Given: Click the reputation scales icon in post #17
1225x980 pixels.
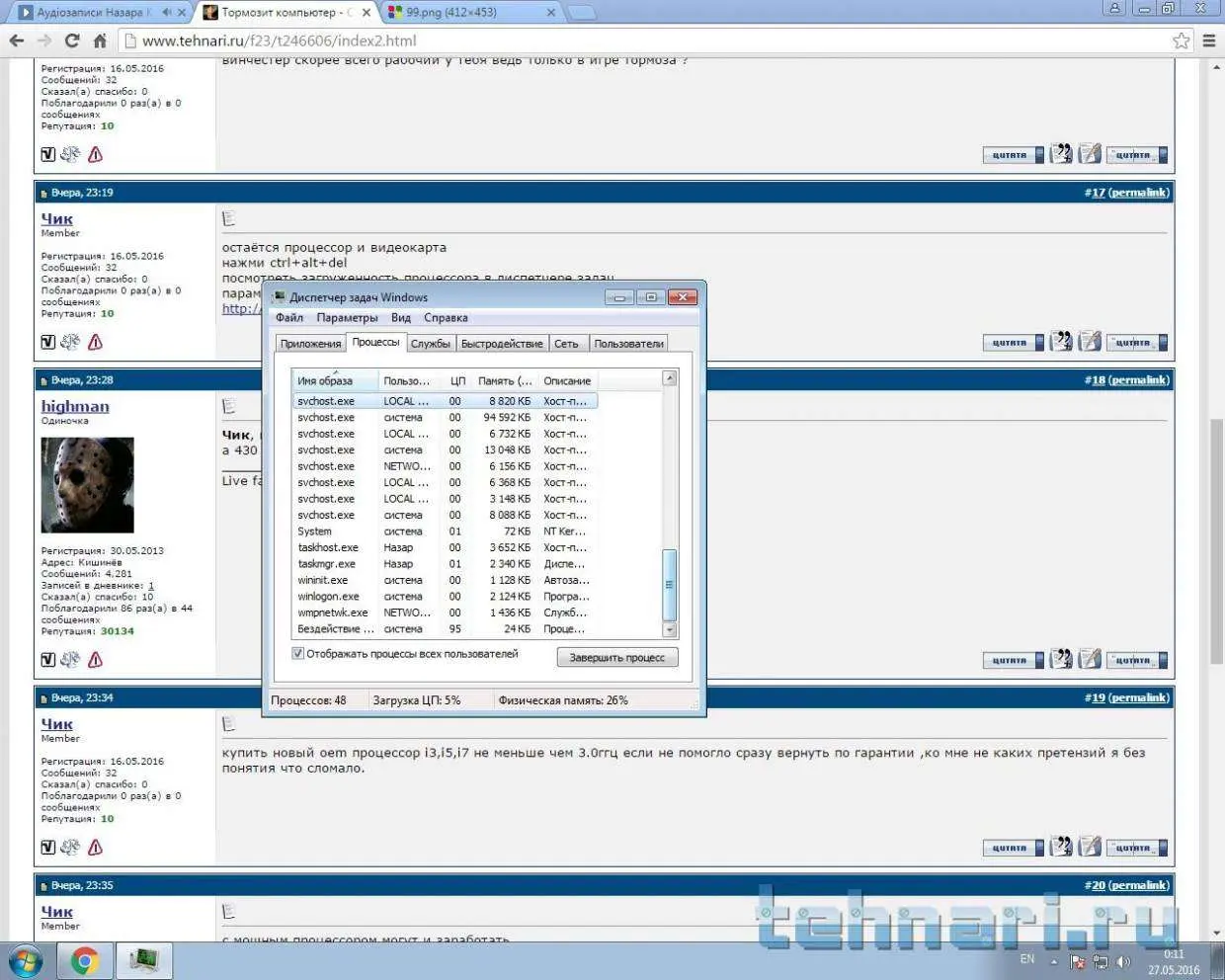Looking at the screenshot, I should click(70, 342).
